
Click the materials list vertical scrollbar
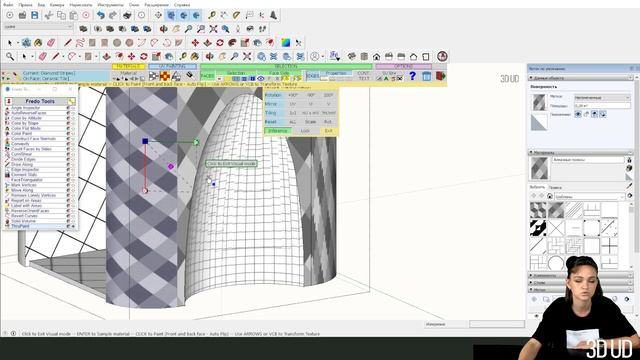click(631, 235)
